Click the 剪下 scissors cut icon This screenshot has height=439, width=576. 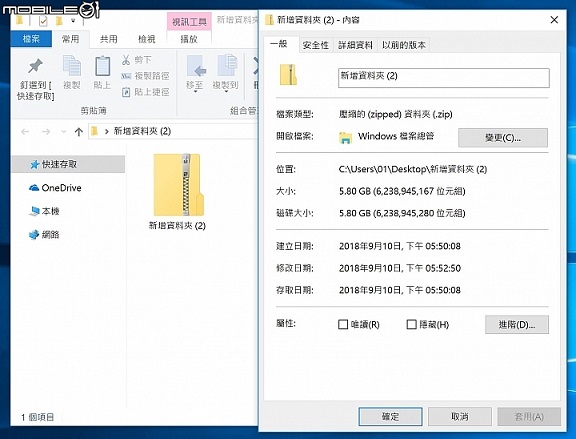[126, 60]
